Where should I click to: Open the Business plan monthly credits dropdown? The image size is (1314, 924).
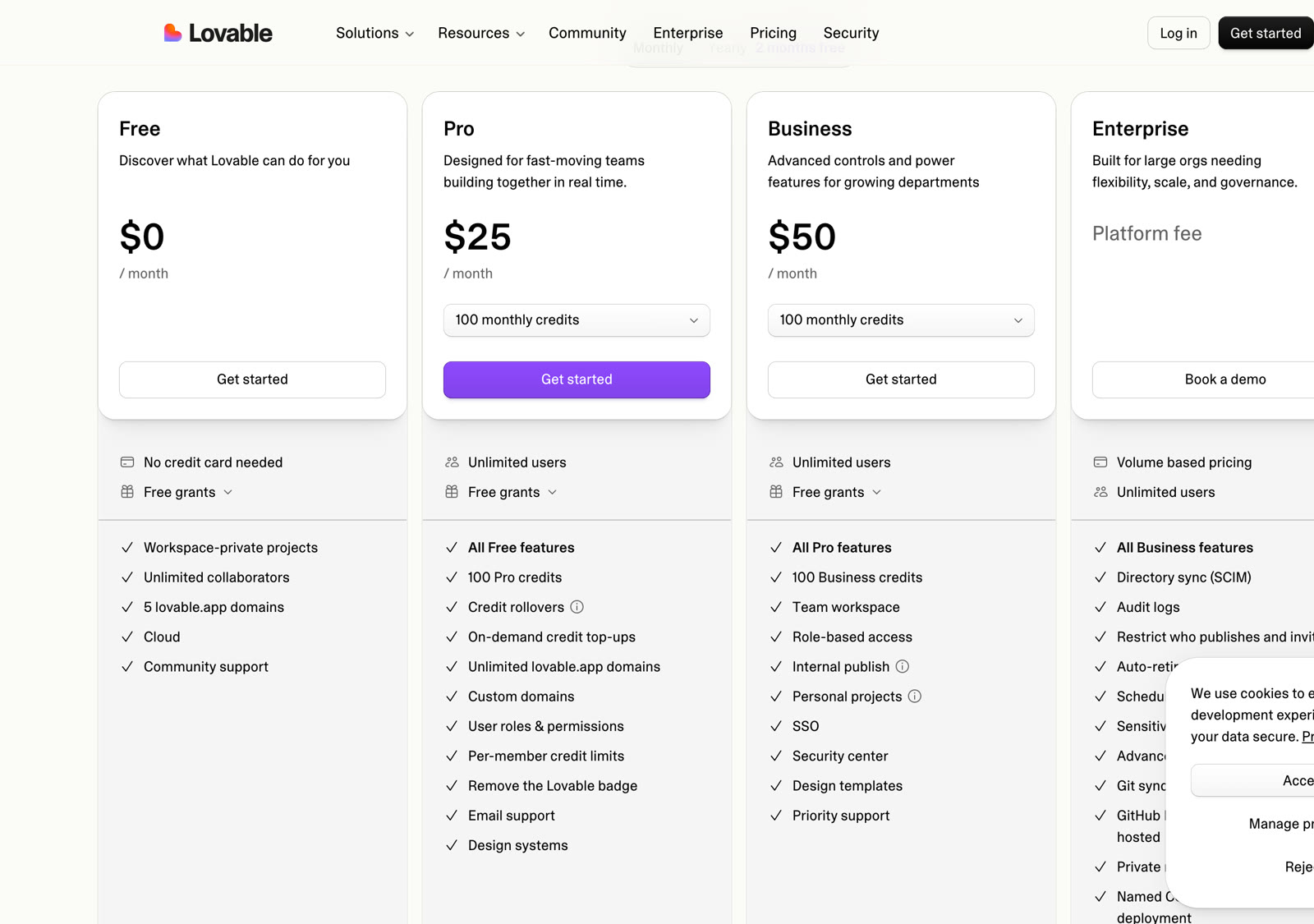pyautogui.click(x=901, y=320)
